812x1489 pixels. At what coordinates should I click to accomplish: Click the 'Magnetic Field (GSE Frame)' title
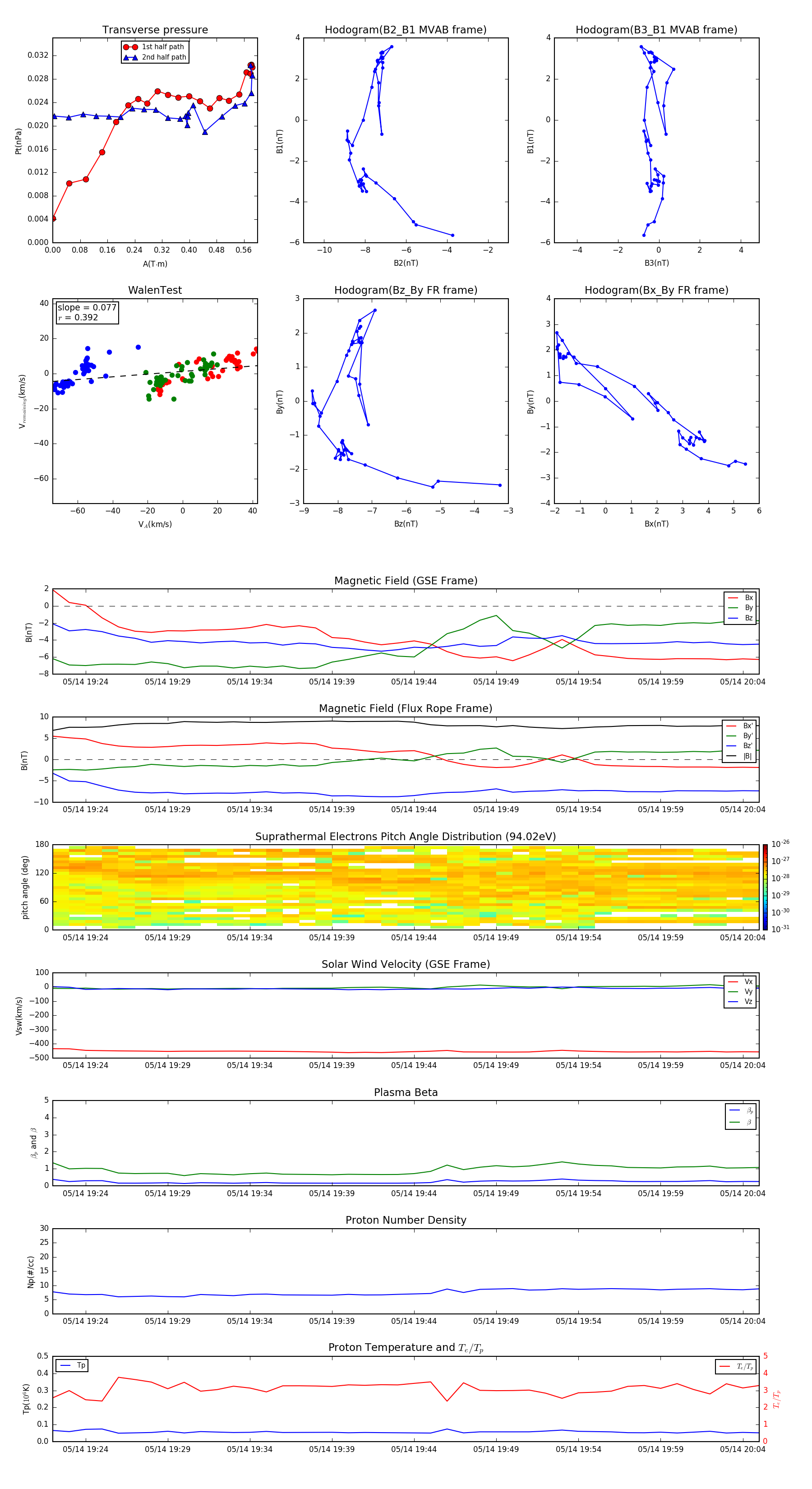[406, 581]
